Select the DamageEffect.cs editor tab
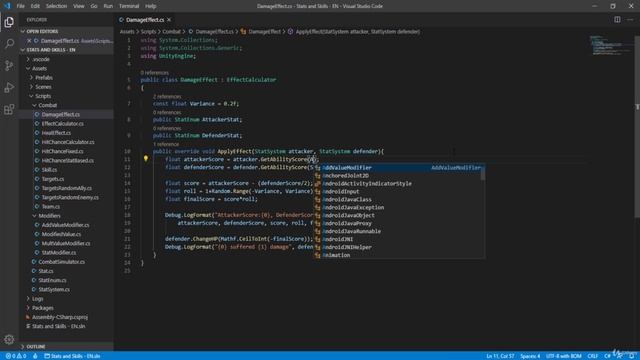This screenshot has width=640, height=360. 145,20
